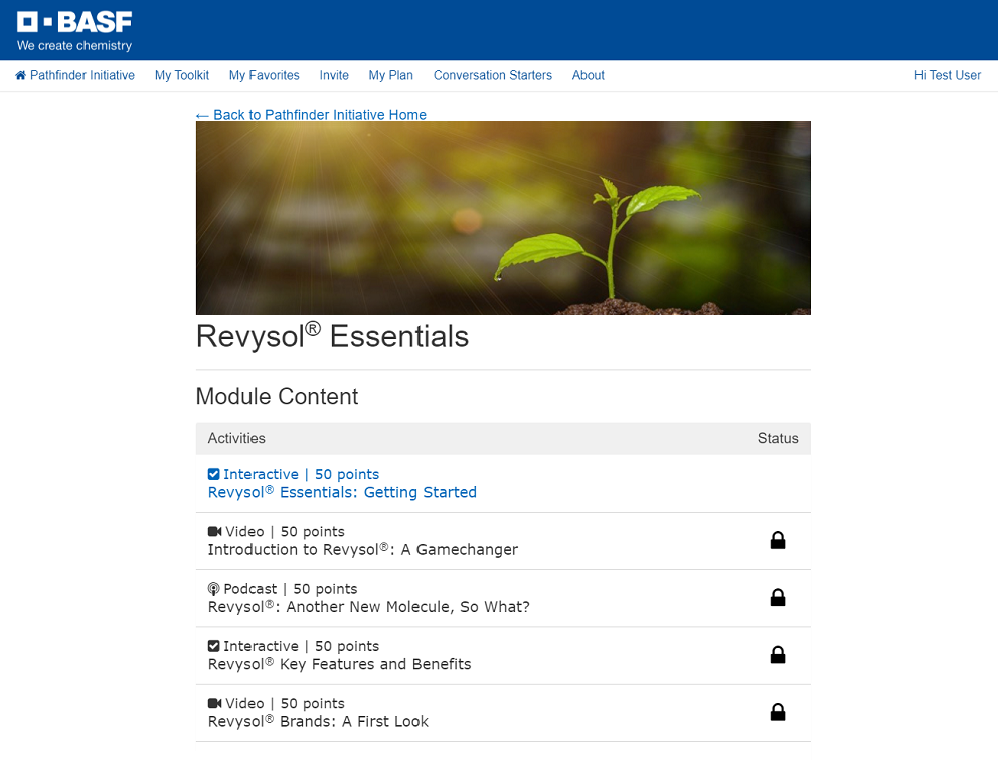The height and width of the screenshot is (760, 998).
Task: Open the About page
Action: point(588,75)
